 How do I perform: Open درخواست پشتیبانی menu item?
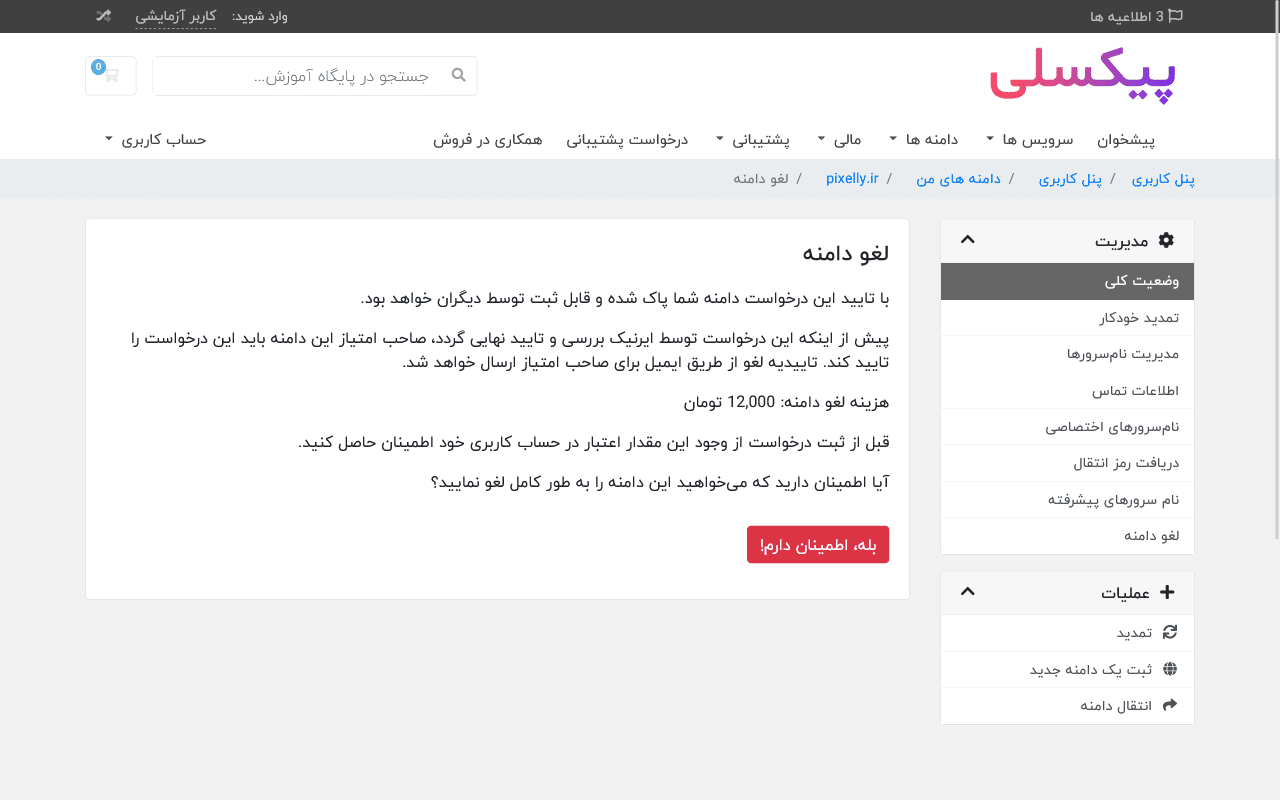(628, 139)
